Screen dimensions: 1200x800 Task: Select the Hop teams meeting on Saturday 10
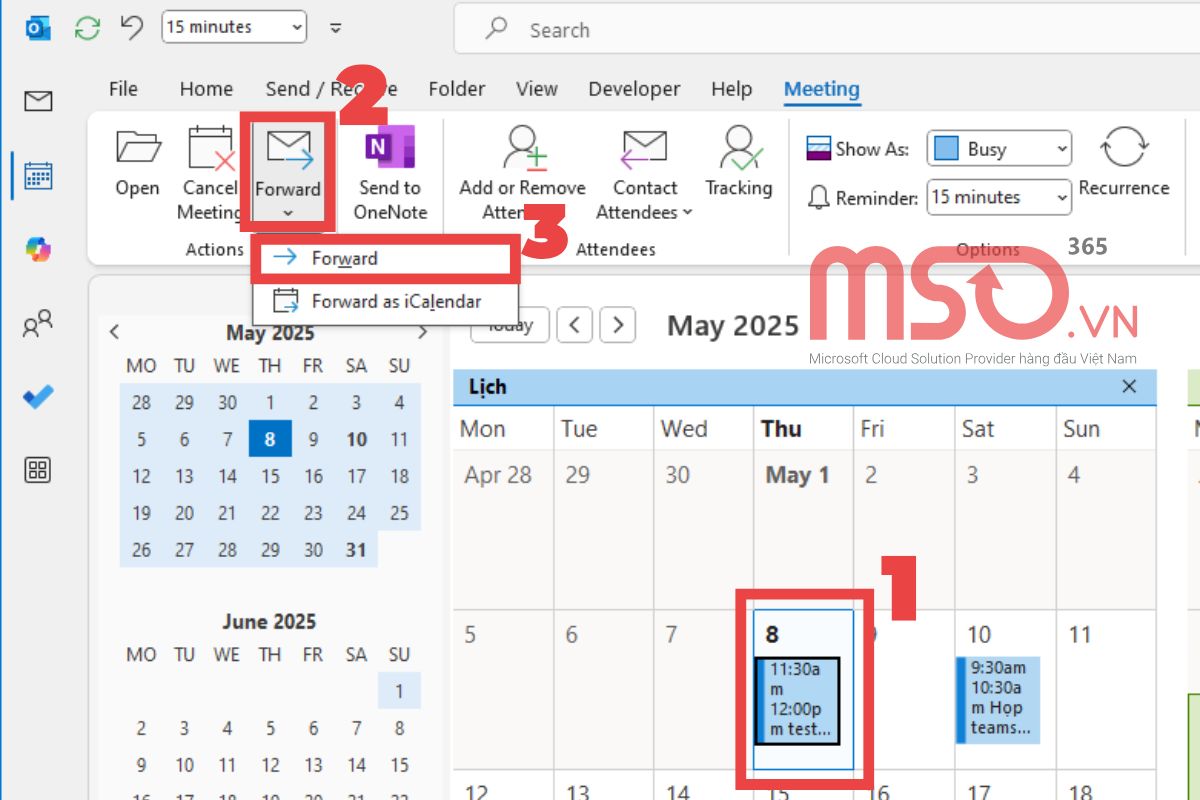(998, 699)
